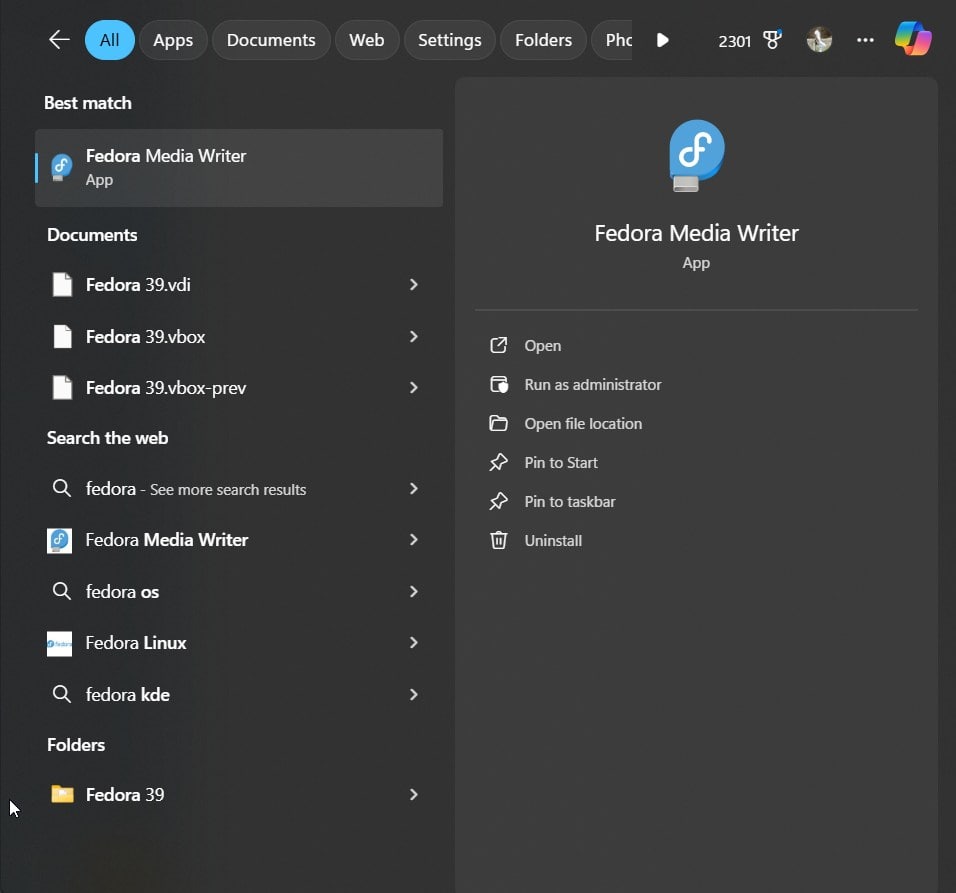Select the All filter tab
Screen dimensions: 956x893
109,40
